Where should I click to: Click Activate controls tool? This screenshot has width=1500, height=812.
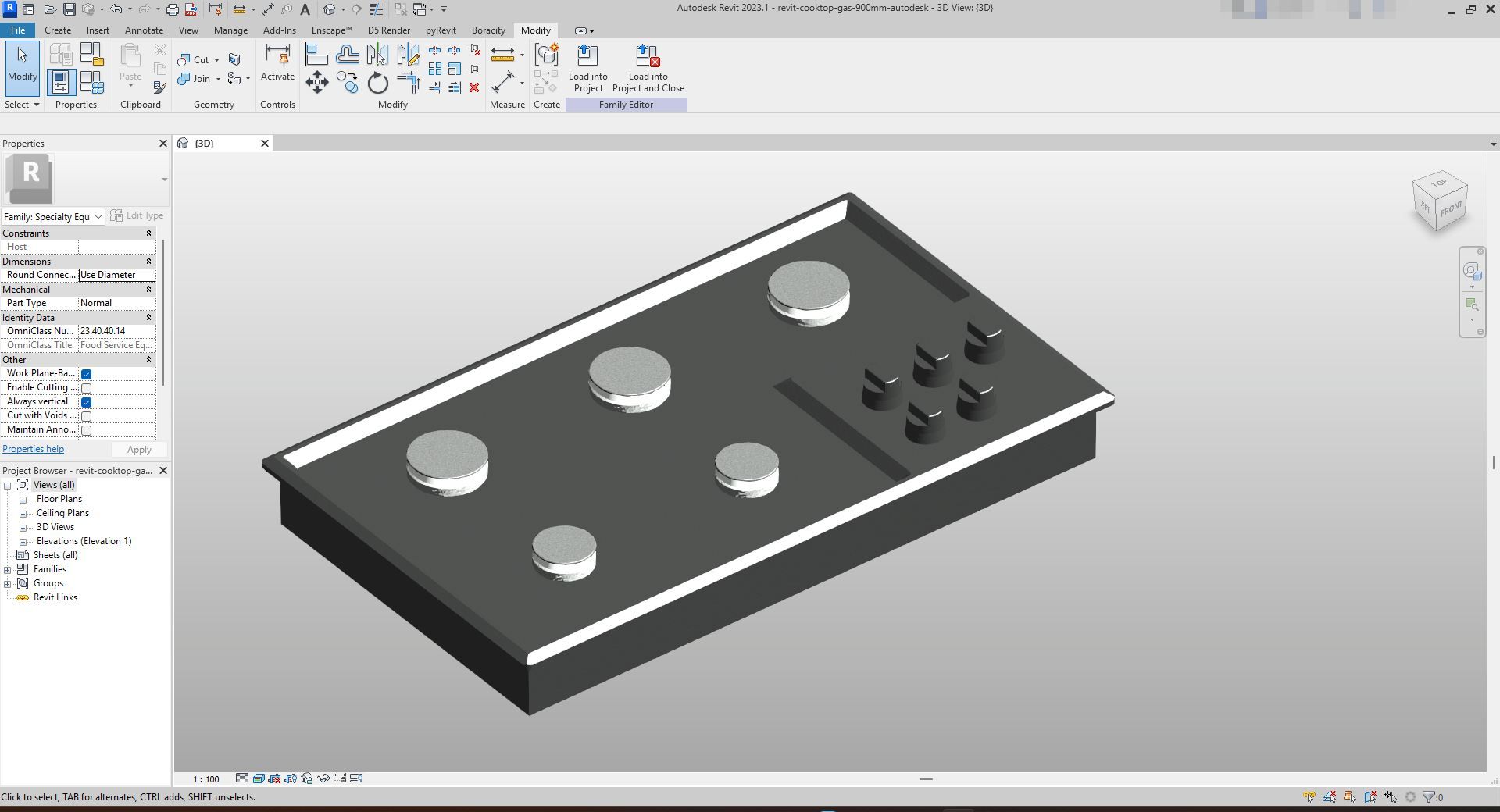click(x=277, y=62)
